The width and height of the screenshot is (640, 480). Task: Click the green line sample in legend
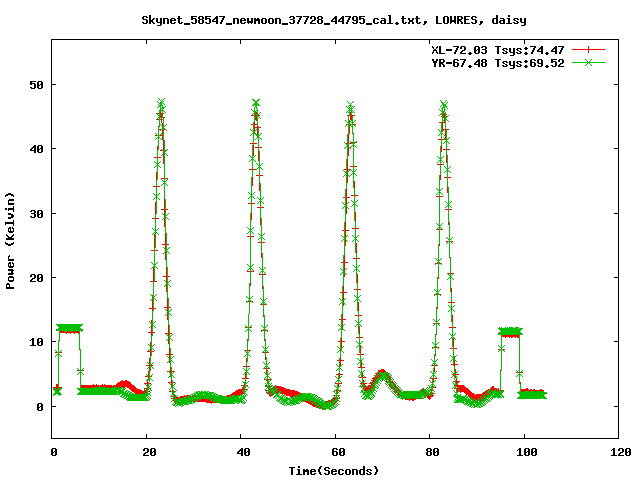[x=588, y=62]
